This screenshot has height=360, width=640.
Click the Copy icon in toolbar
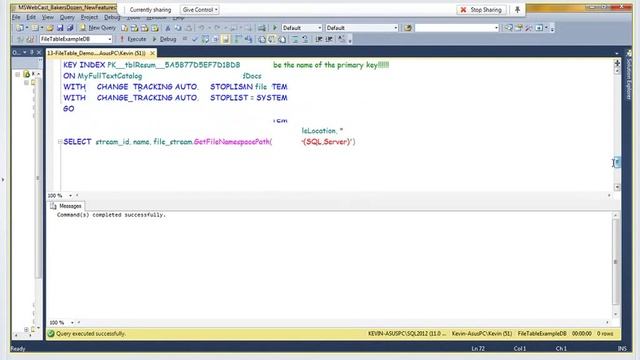tap(178, 28)
